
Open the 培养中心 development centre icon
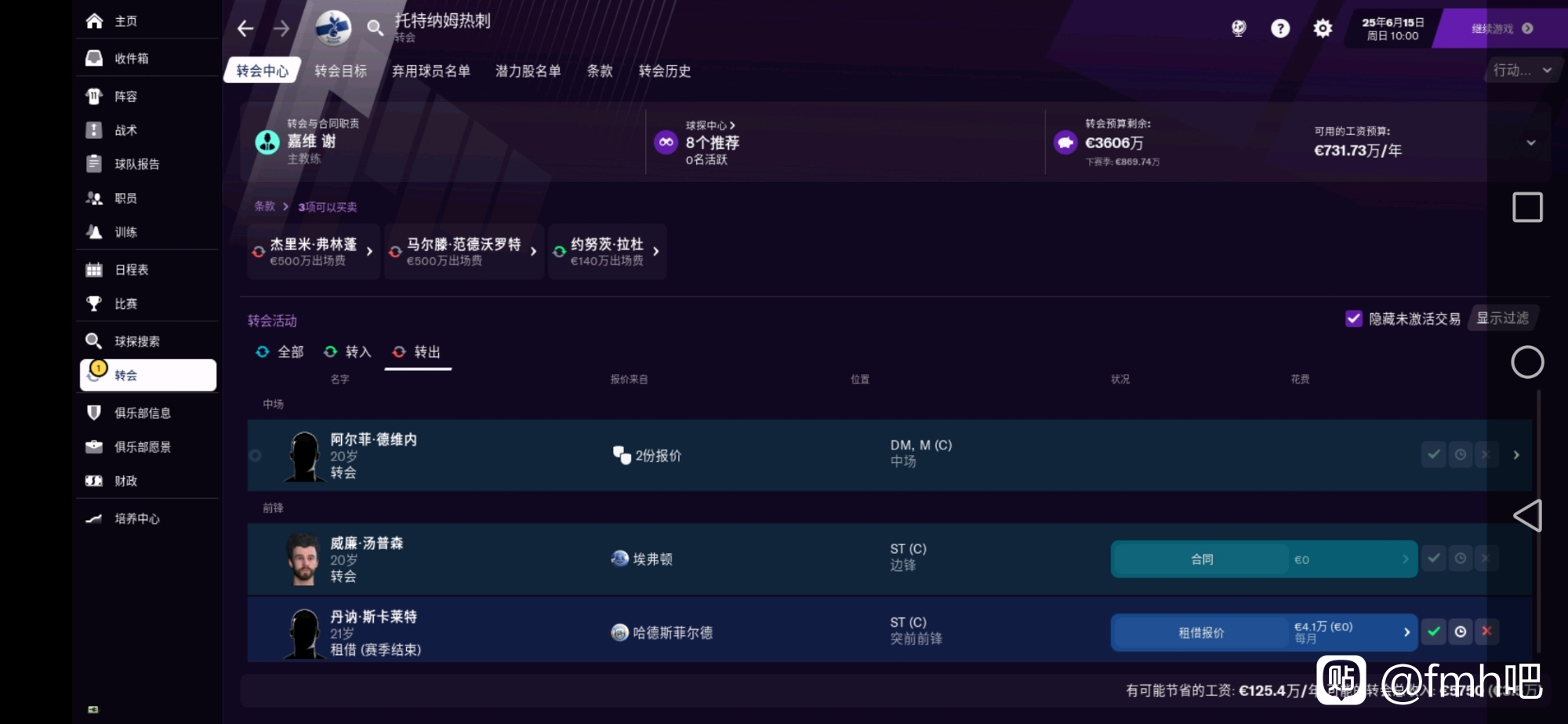tap(94, 518)
